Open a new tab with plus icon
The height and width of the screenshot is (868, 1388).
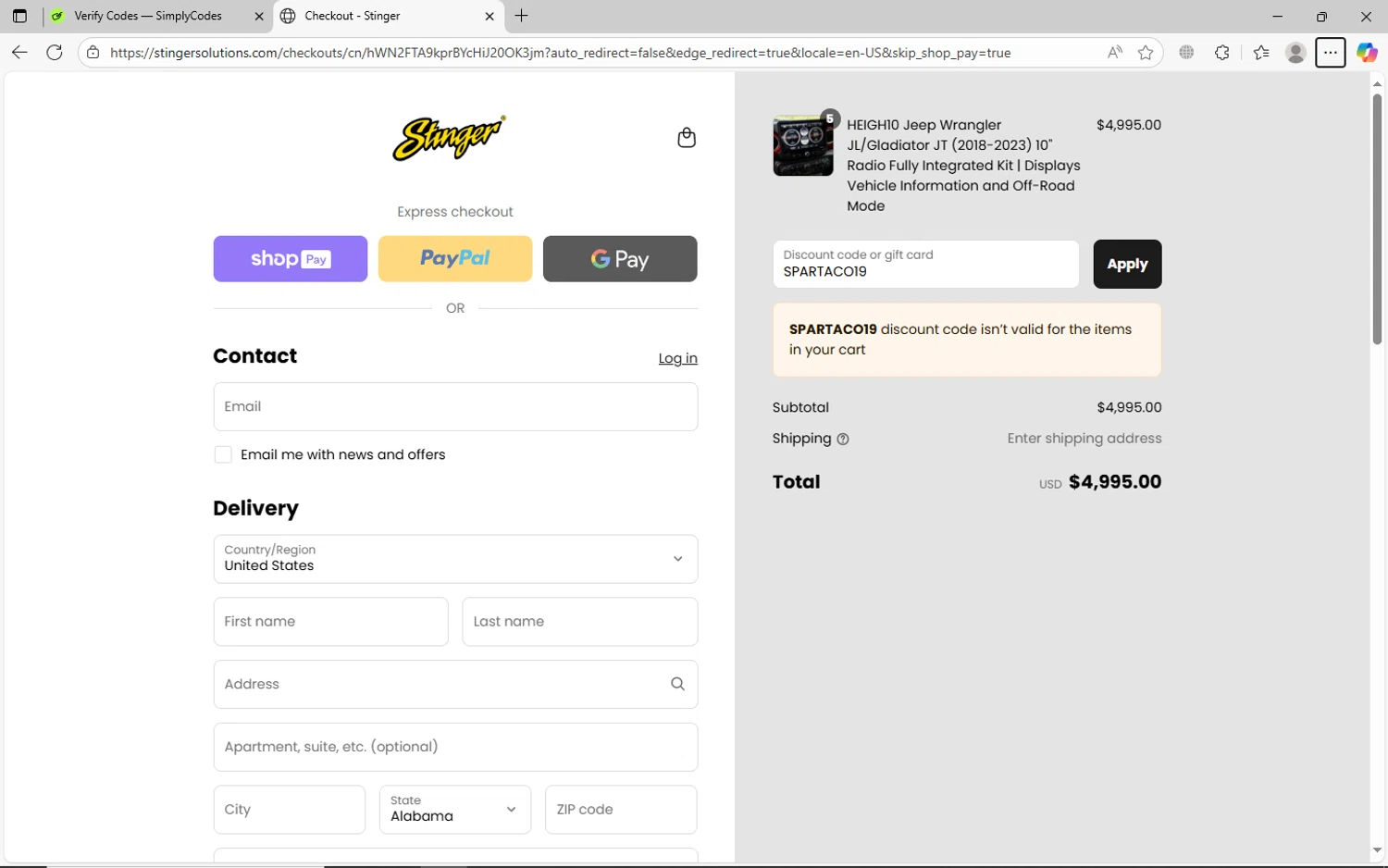pyautogui.click(x=522, y=16)
